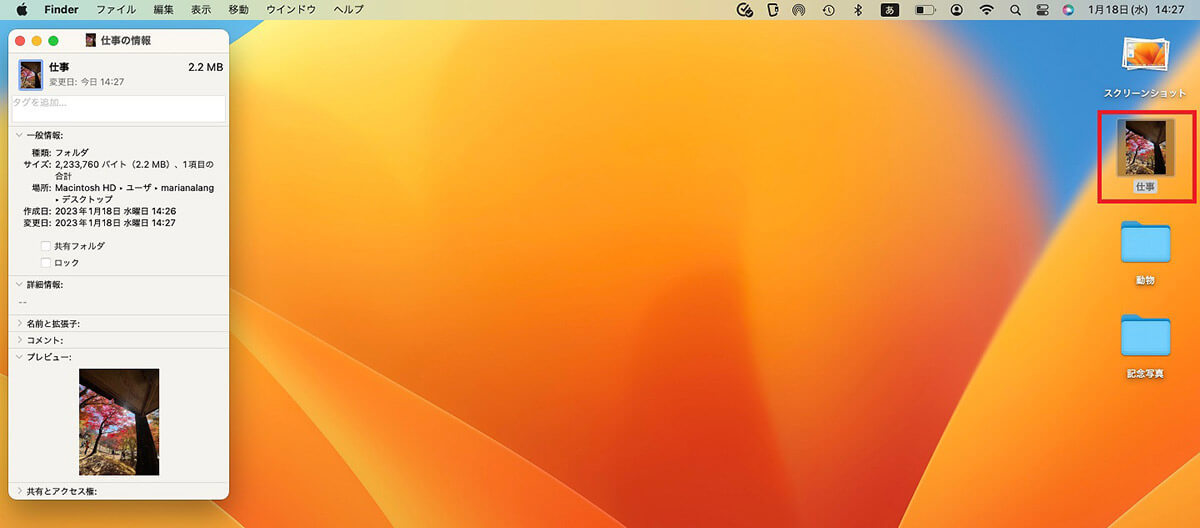This screenshot has width=1200, height=528.
Task: Open the 表示 menu
Action: click(201, 9)
